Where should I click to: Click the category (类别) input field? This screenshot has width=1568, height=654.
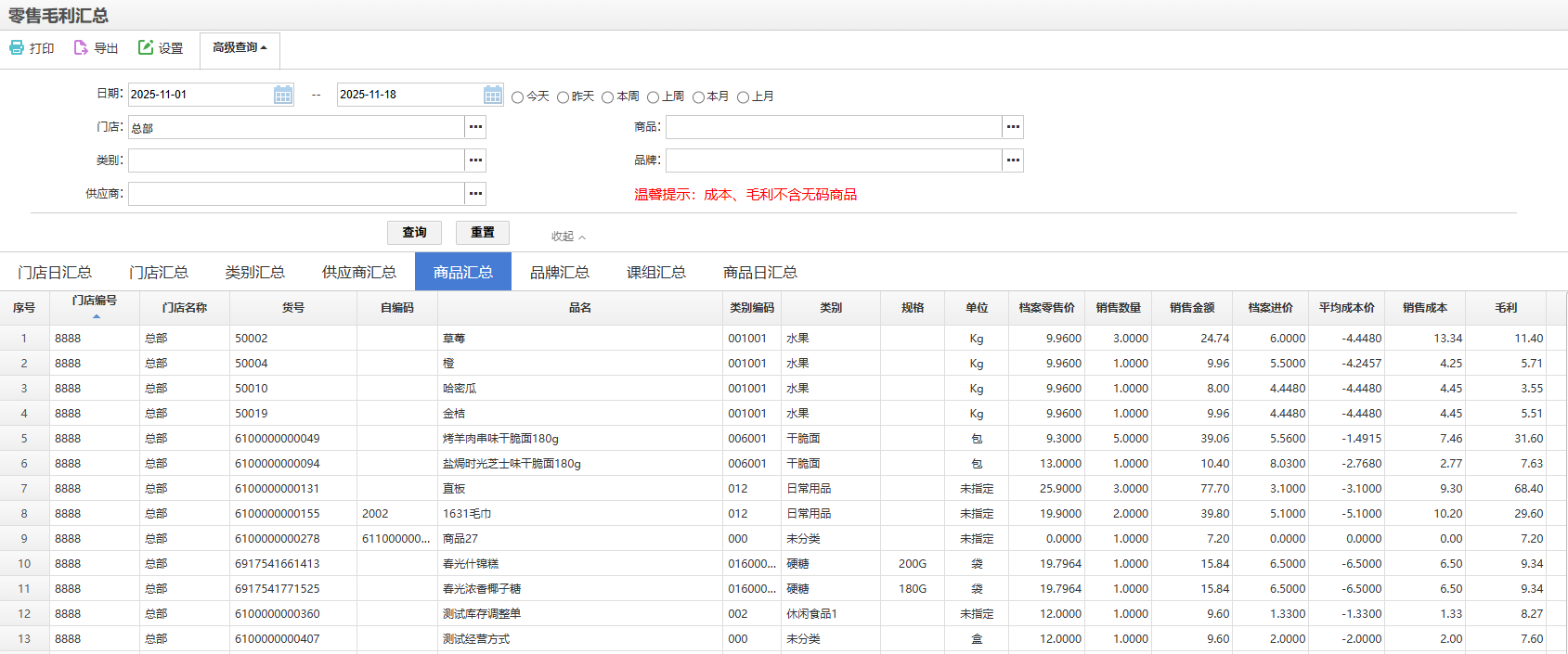296,160
